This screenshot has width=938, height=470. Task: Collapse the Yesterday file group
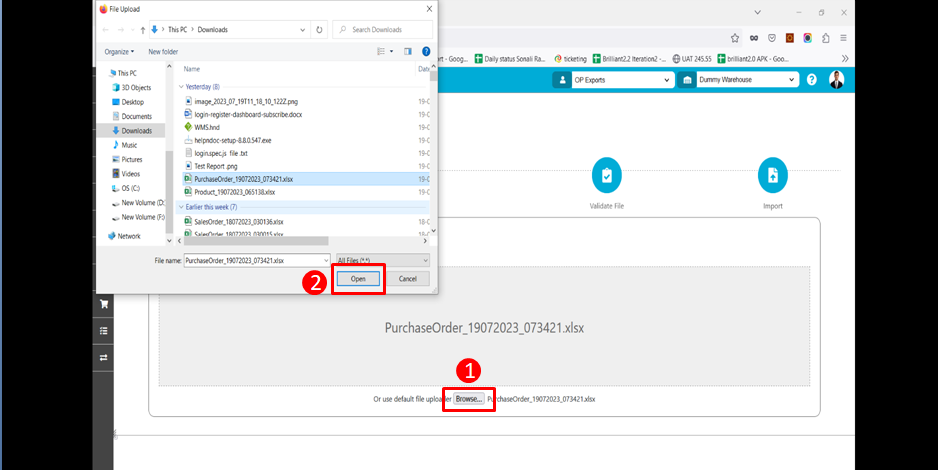pyautogui.click(x=180, y=87)
